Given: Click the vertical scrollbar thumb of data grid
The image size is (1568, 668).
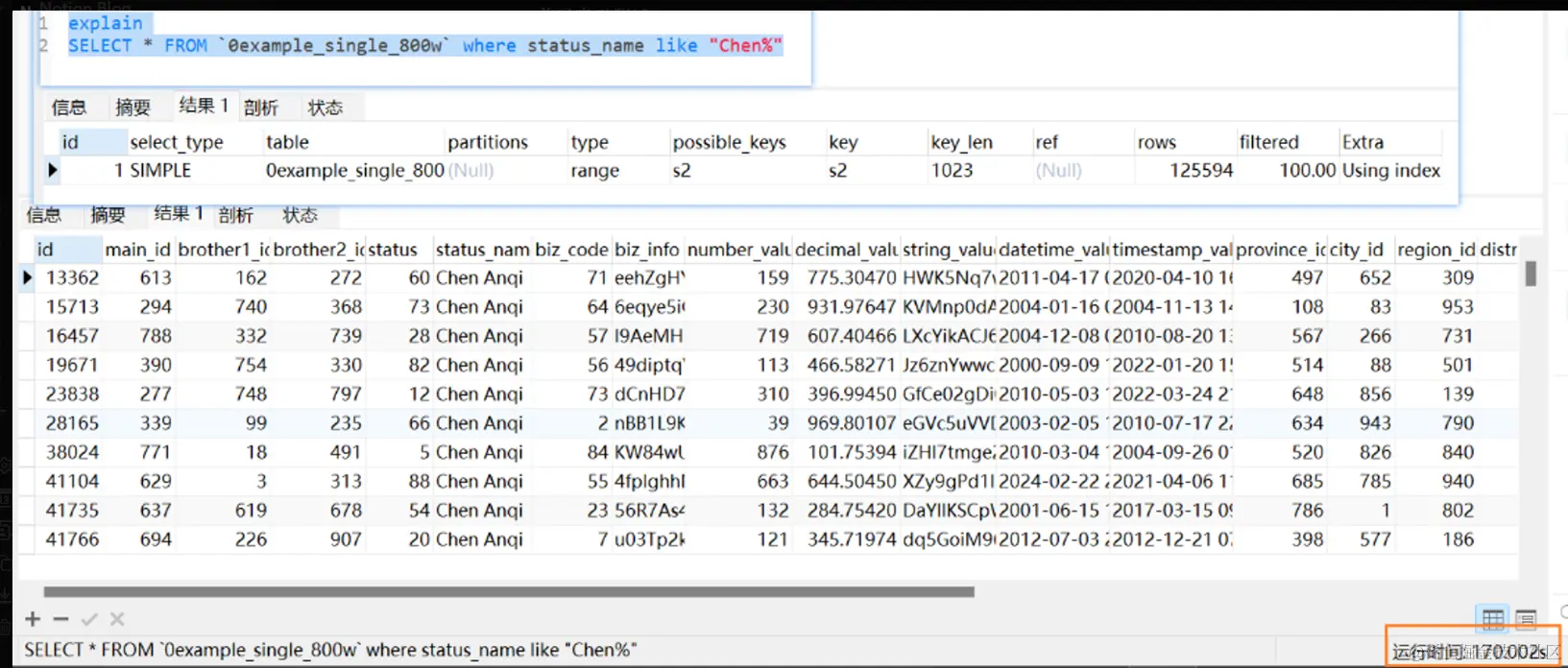Looking at the screenshot, I should click(1531, 274).
